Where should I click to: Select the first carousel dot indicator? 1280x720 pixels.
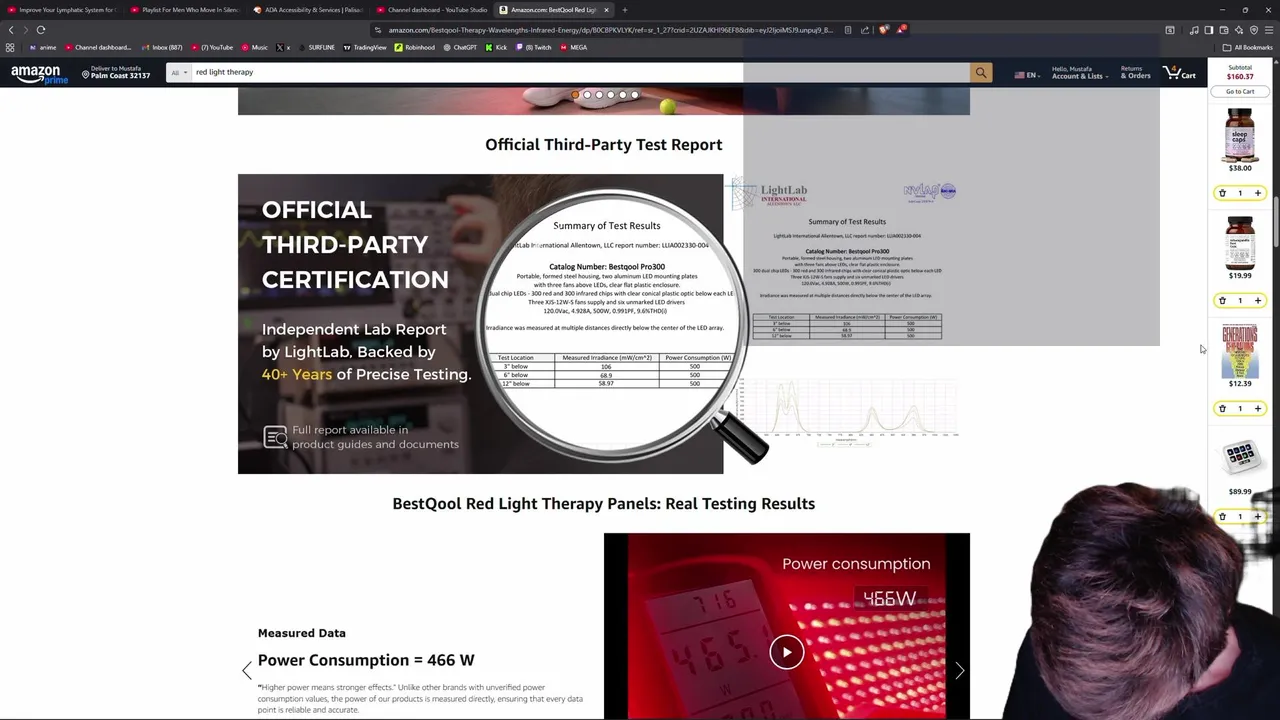[x=575, y=95]
